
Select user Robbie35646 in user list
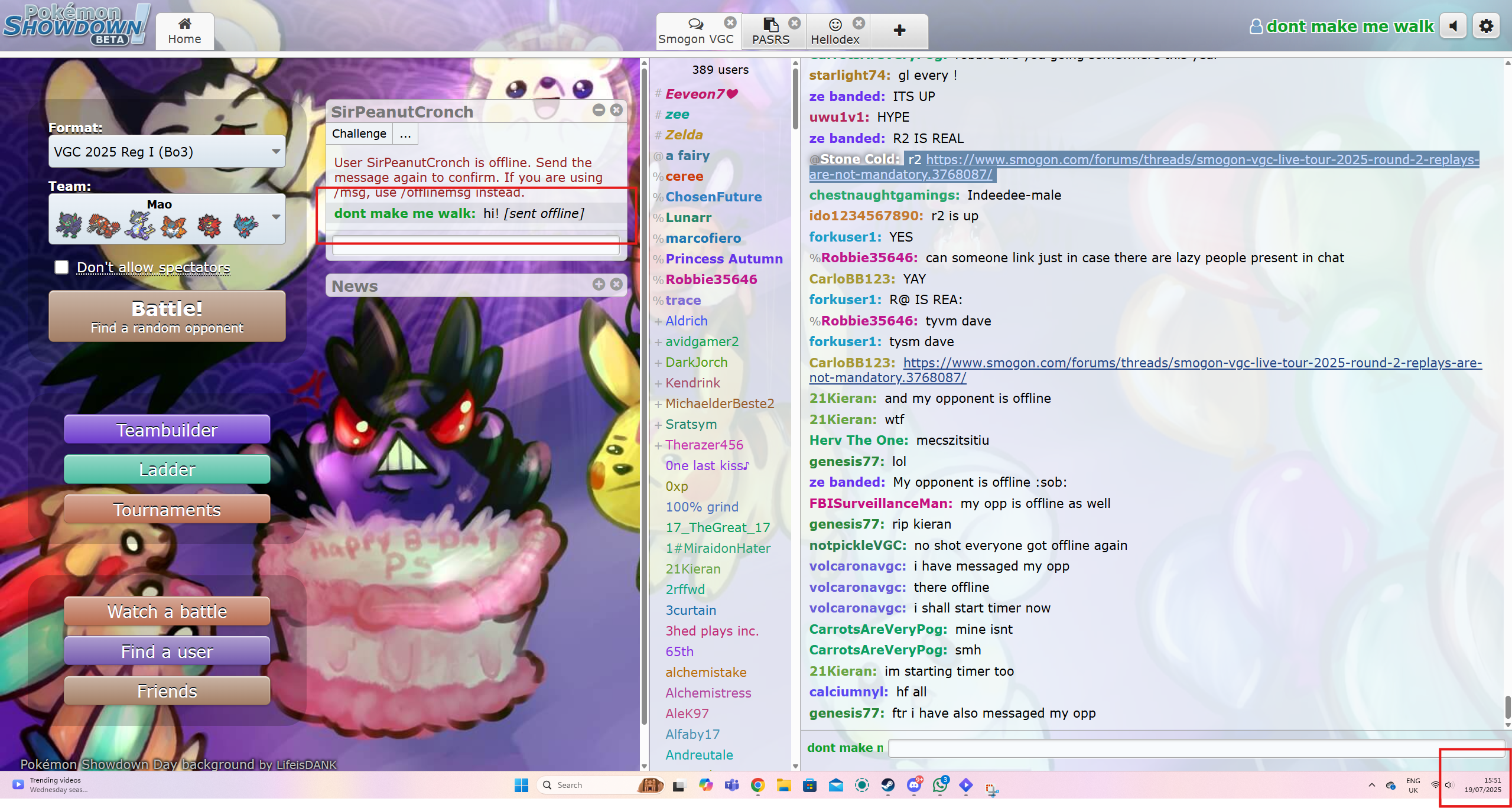point(711,280)
